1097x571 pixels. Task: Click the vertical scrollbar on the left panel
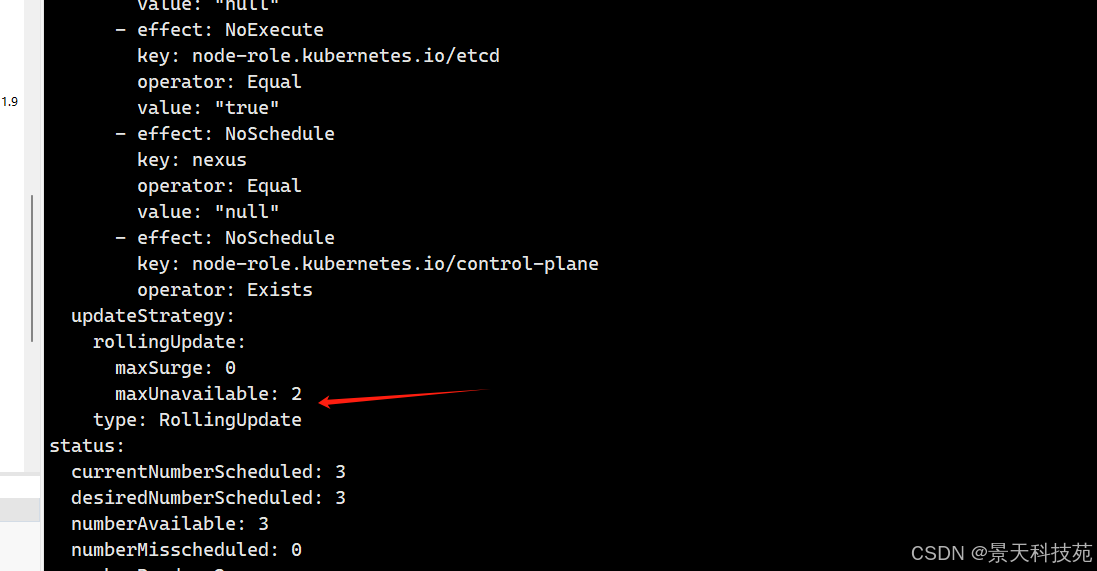(x=32, y=269)
